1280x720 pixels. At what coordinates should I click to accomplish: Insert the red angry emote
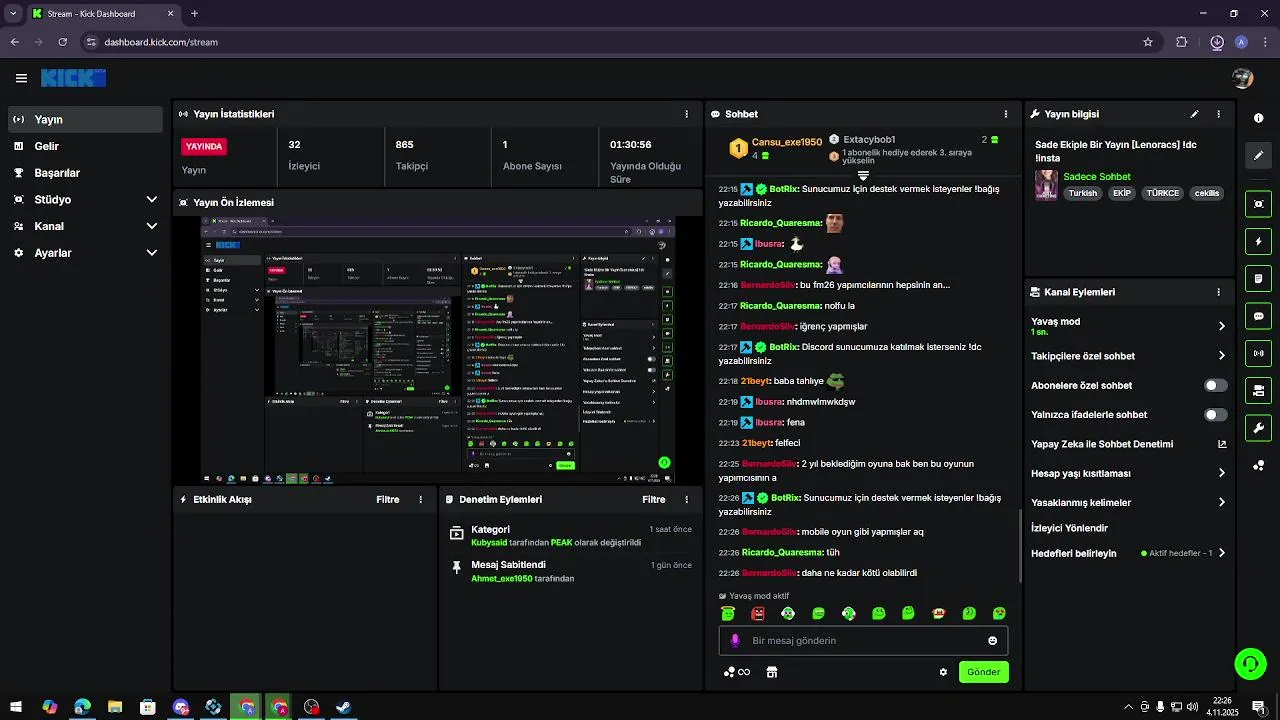coord(758,613)
